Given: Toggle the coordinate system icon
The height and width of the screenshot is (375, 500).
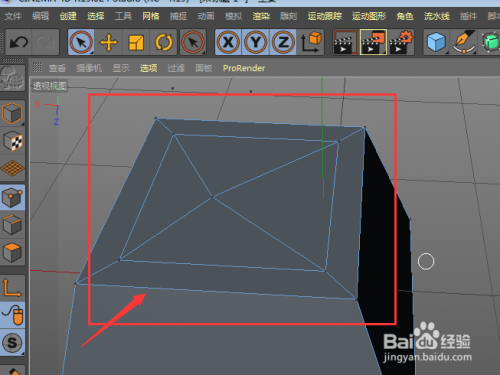Looking at the screenshot, I should coord(311,42).
